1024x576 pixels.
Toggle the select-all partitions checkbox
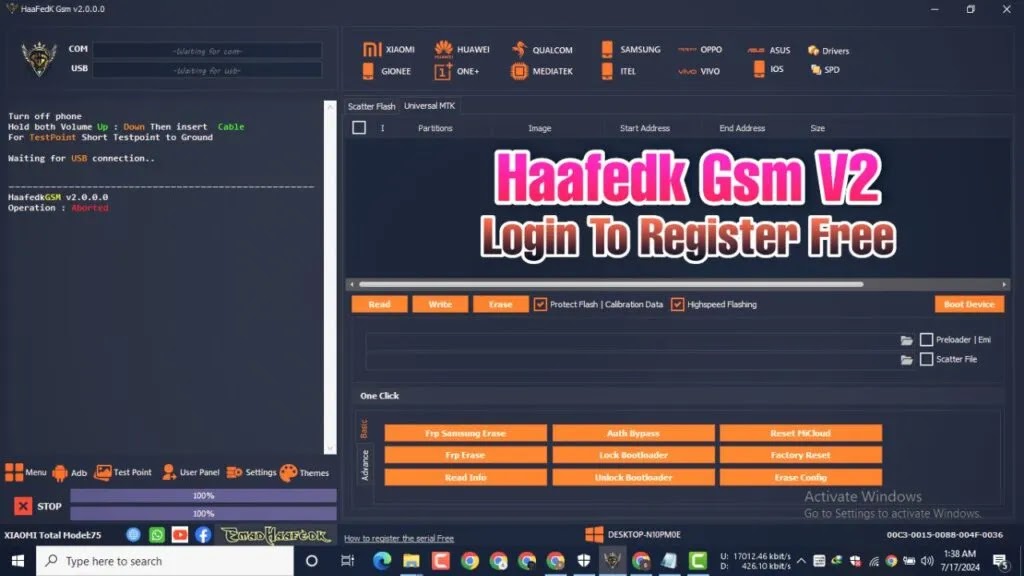359,128
